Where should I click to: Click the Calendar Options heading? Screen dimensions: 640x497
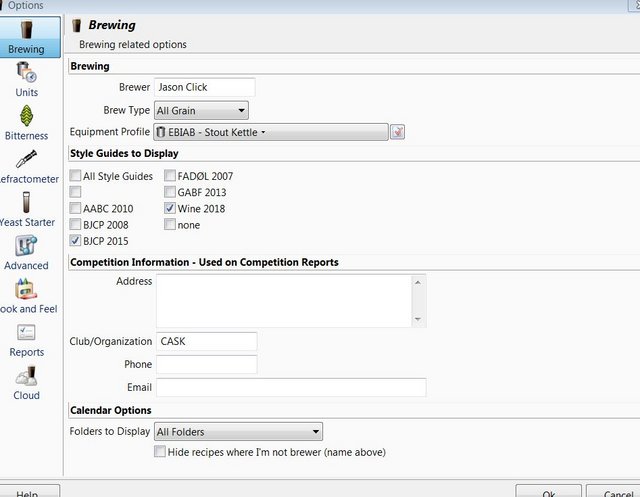(x=111, y=410)
